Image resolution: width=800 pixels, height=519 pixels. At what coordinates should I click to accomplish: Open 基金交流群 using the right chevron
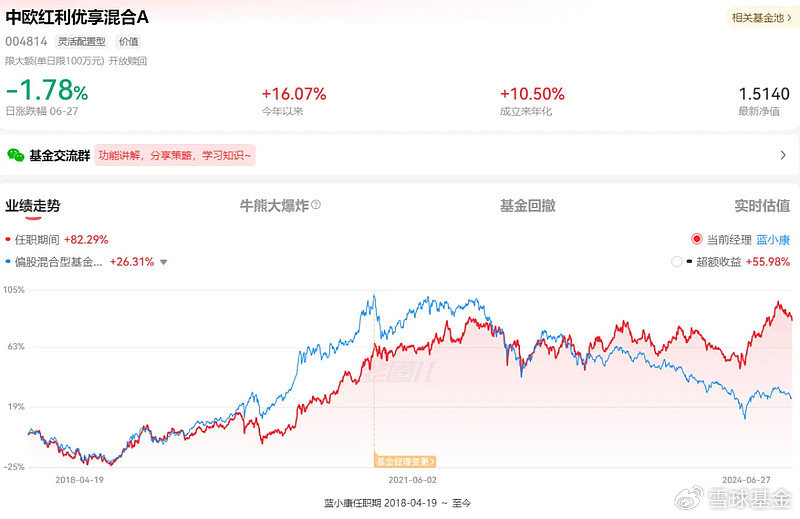[782, 155]
